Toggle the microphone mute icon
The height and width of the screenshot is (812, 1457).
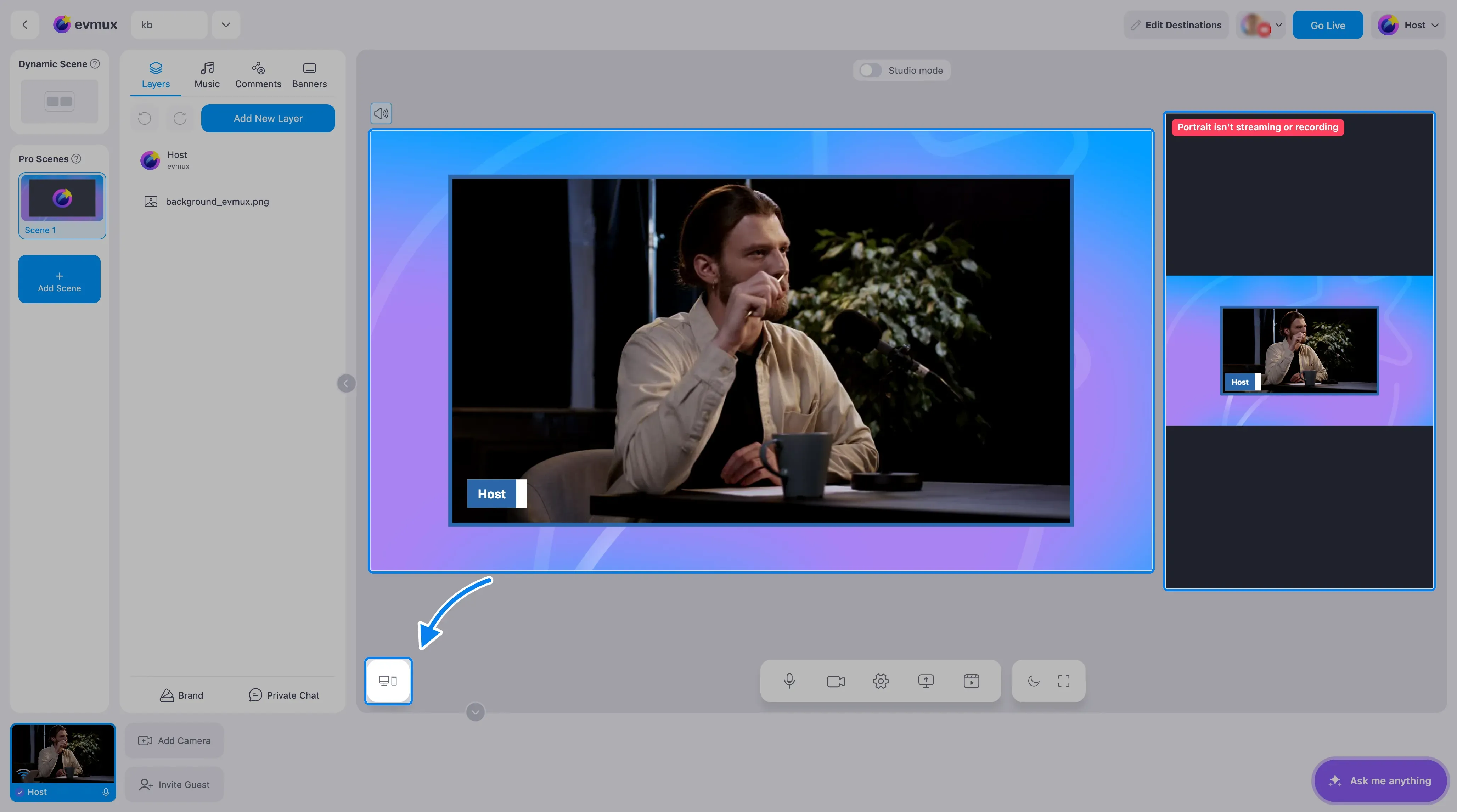[789, 681]
